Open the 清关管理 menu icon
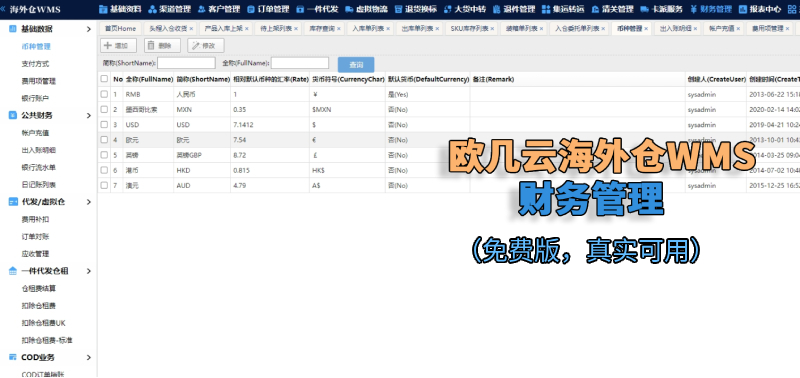The image size is (800, 378). point(595,9)
